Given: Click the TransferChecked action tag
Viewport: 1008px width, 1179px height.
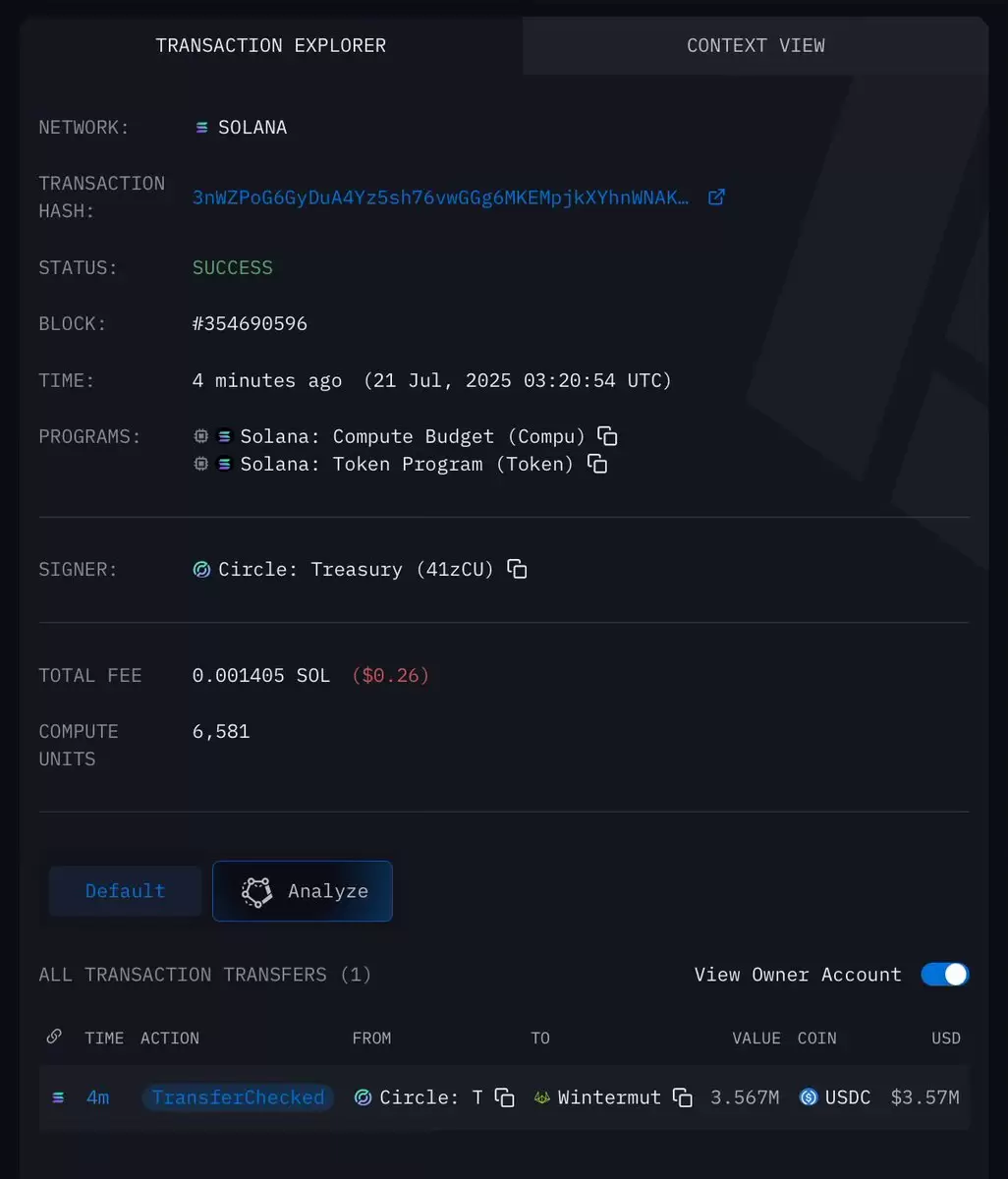Looking at the screenshot, I should click(238, 1097).
